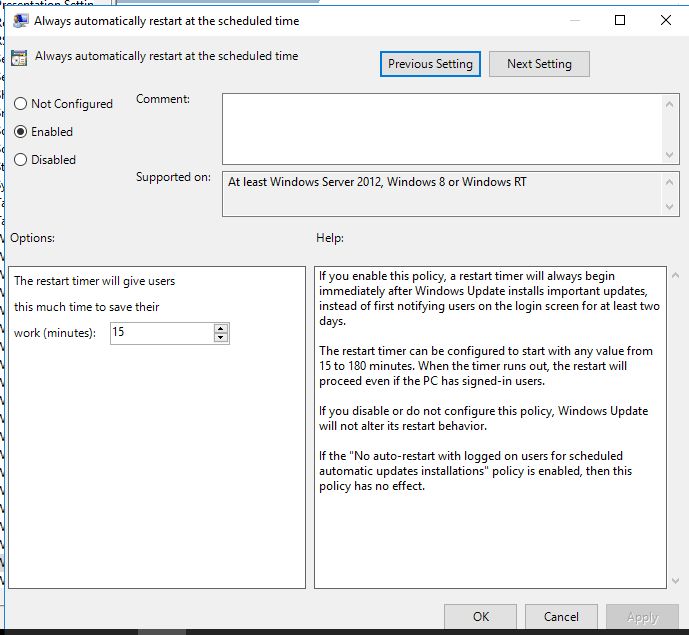Click the policy icon in the title bar
The width and height of the screenshot is (689, 635).
(x=19, y=20)
